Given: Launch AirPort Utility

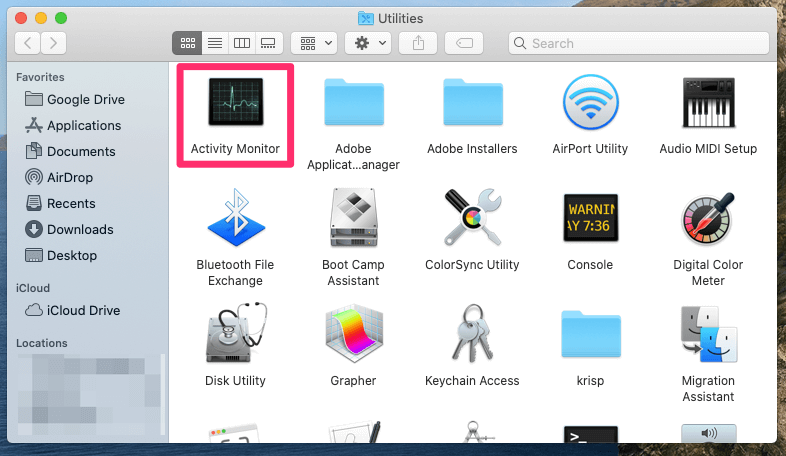Looking at the screenshot, I should pos(591,102).
